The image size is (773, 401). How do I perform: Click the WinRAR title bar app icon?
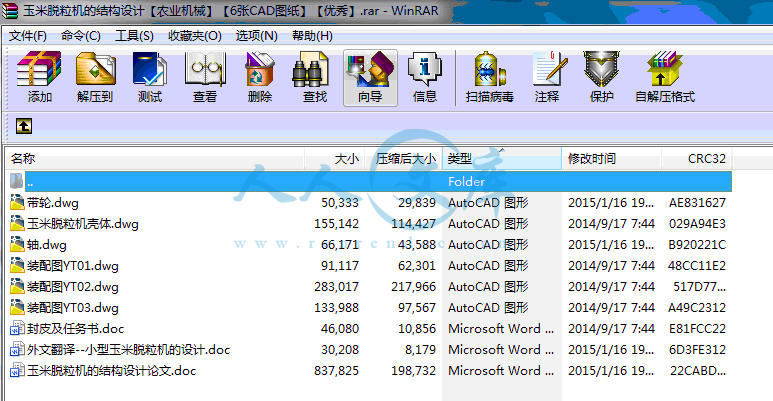coord(10,11)
